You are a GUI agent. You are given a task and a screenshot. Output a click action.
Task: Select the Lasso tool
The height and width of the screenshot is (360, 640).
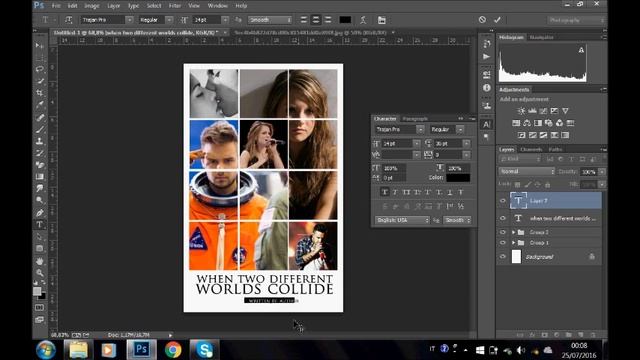[39, 69]
